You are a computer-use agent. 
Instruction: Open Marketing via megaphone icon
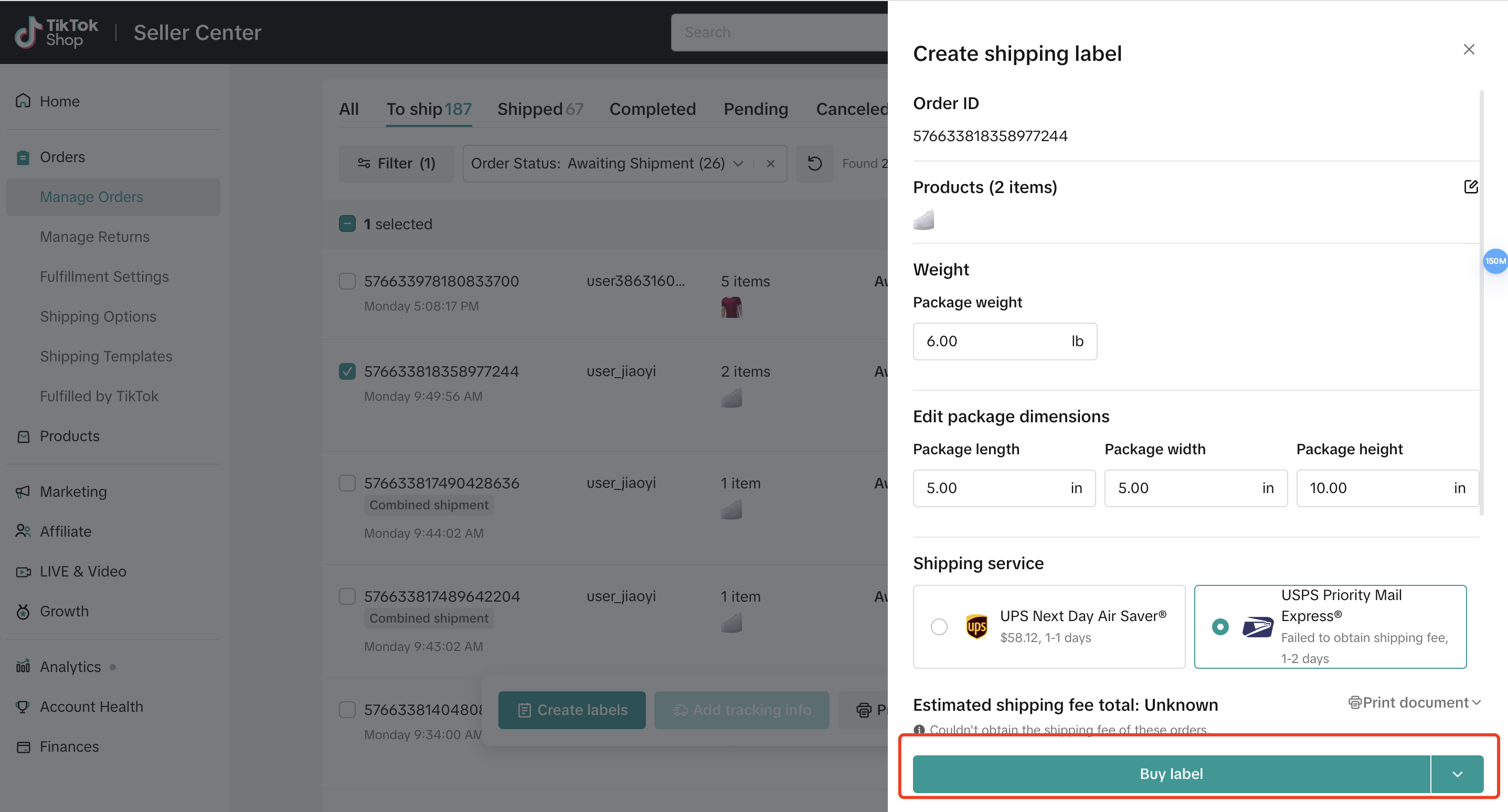[x=23, y=492]
